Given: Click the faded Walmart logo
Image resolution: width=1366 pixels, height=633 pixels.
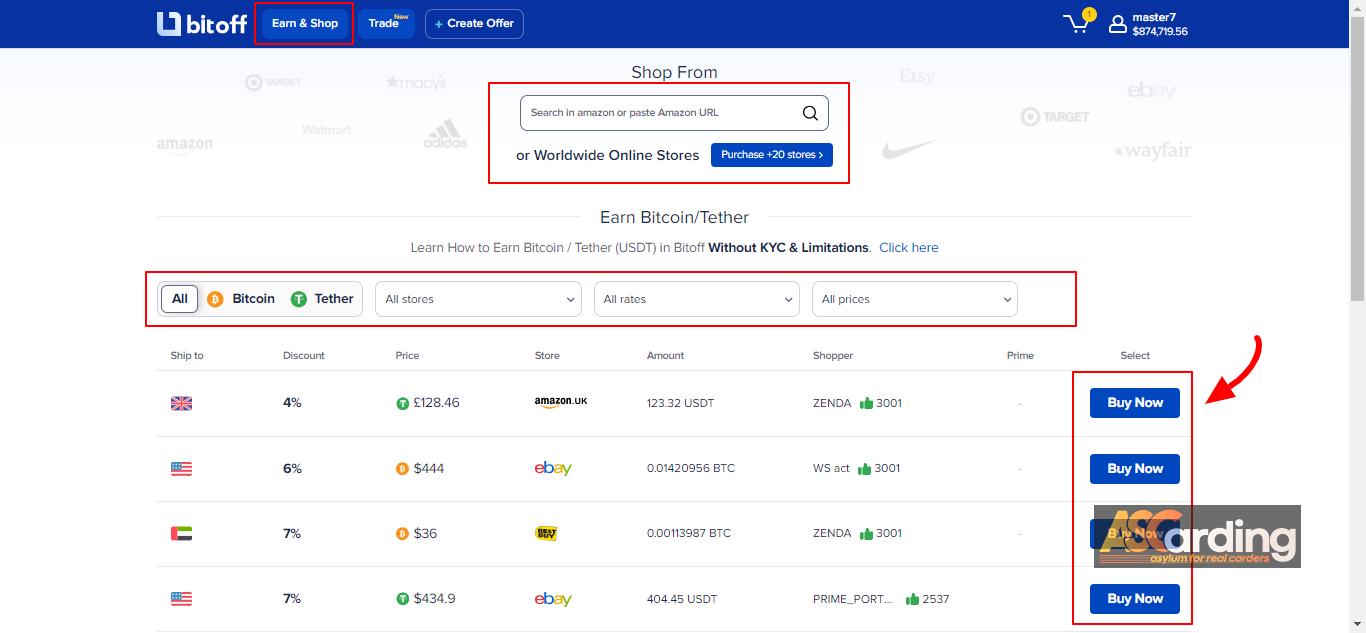Looking at the screenshot, I should point(336,130).
